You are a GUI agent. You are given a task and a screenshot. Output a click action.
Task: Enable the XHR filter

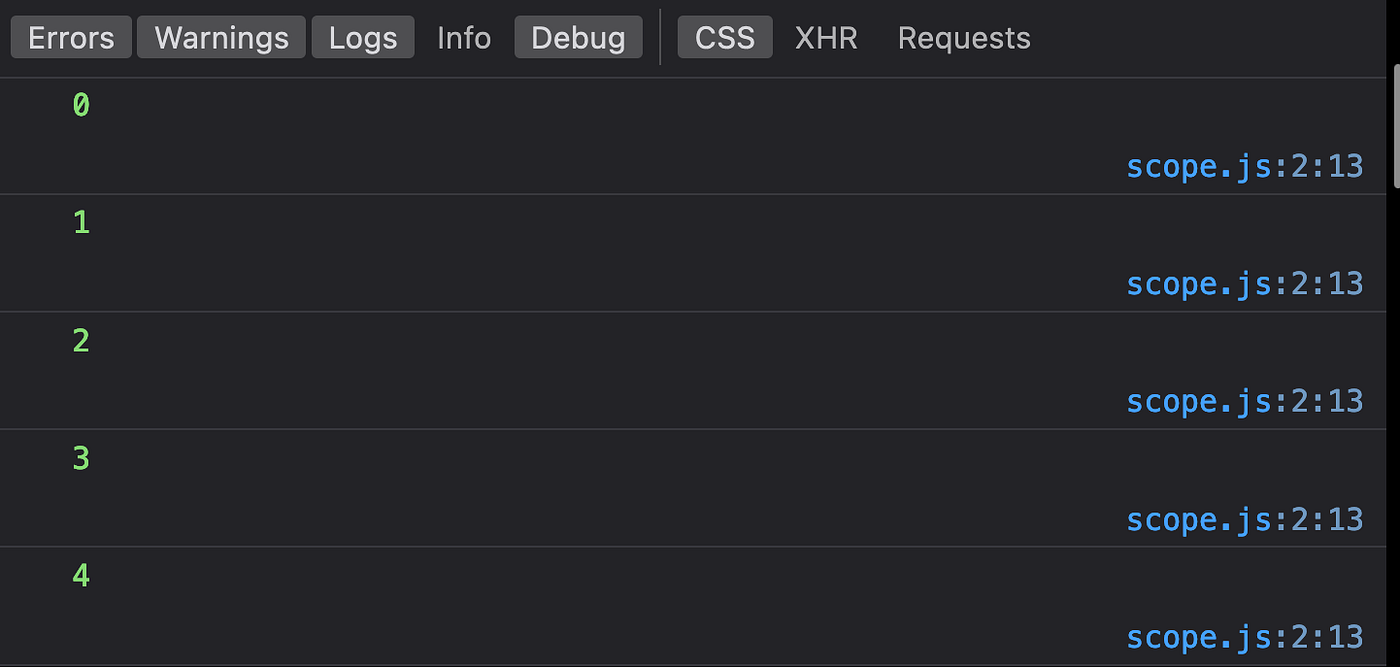826,38
